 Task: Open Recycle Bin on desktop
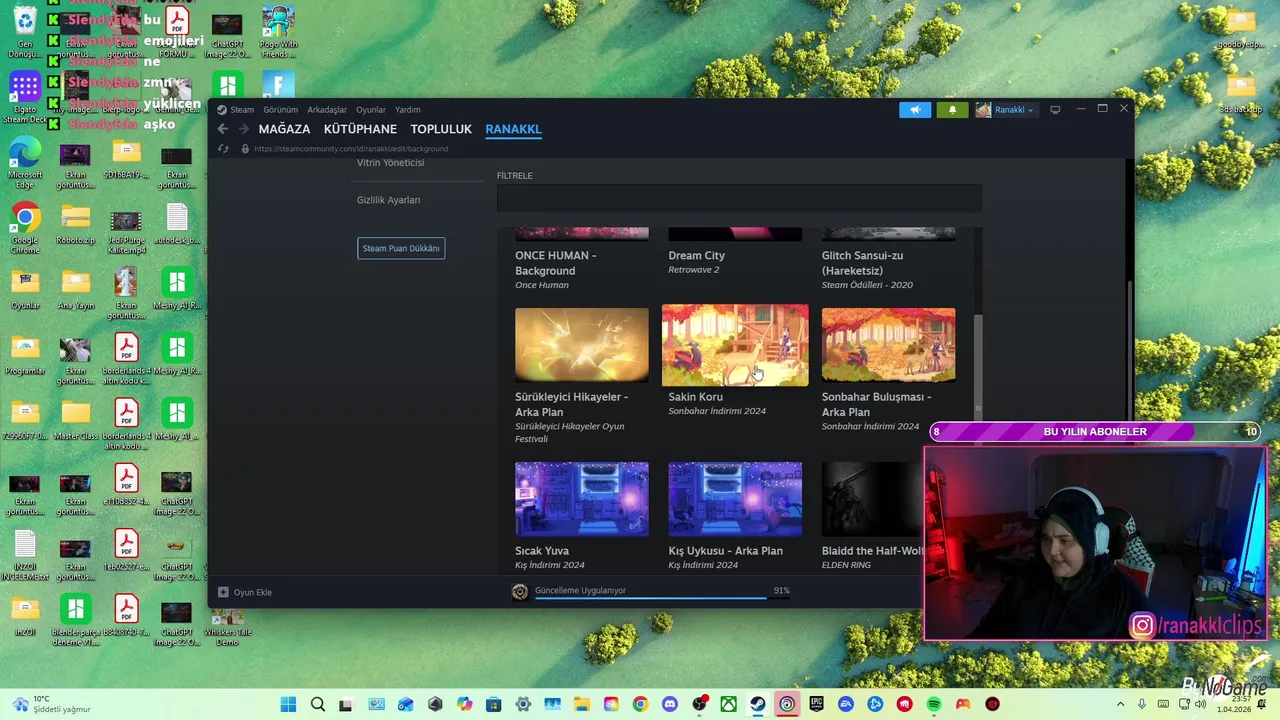(x=25, y=32)
